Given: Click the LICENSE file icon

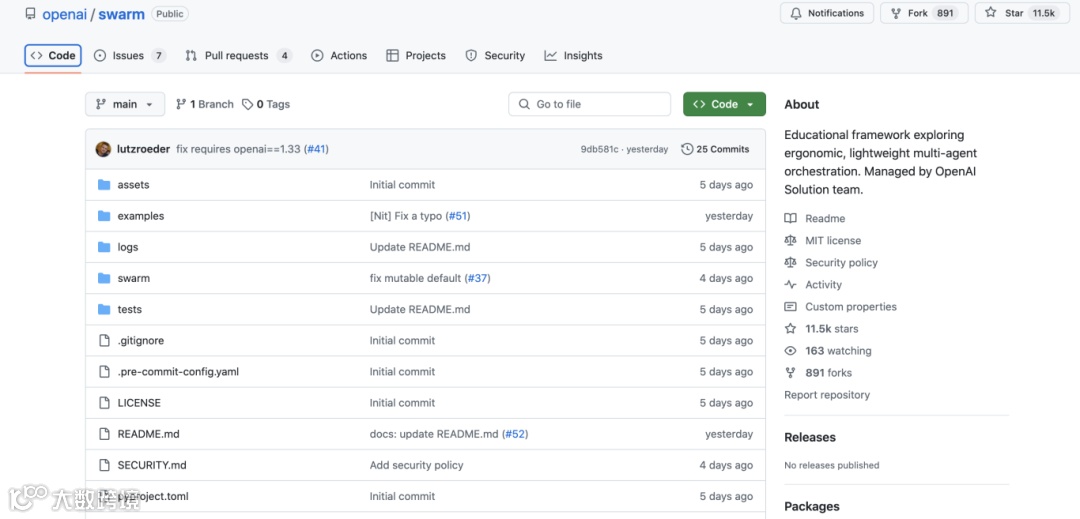Looking at the screenshot, I should (104, 403).
